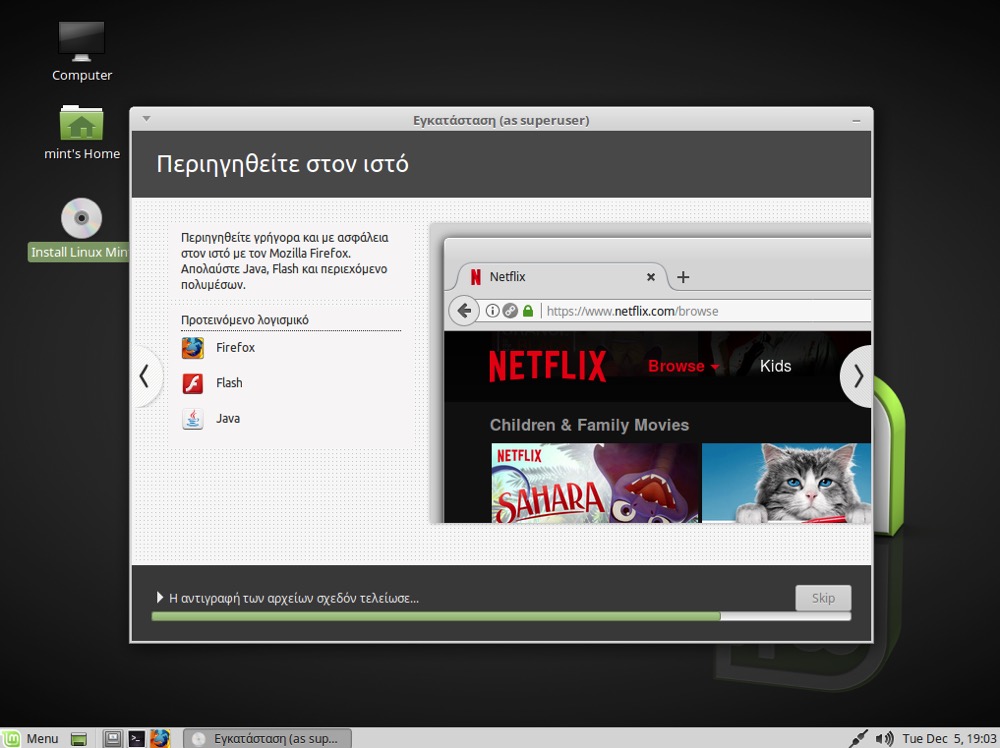Screen dimensions: 1000x748
Task: Click the Flash icon in the list
Action: pos(193,383)
